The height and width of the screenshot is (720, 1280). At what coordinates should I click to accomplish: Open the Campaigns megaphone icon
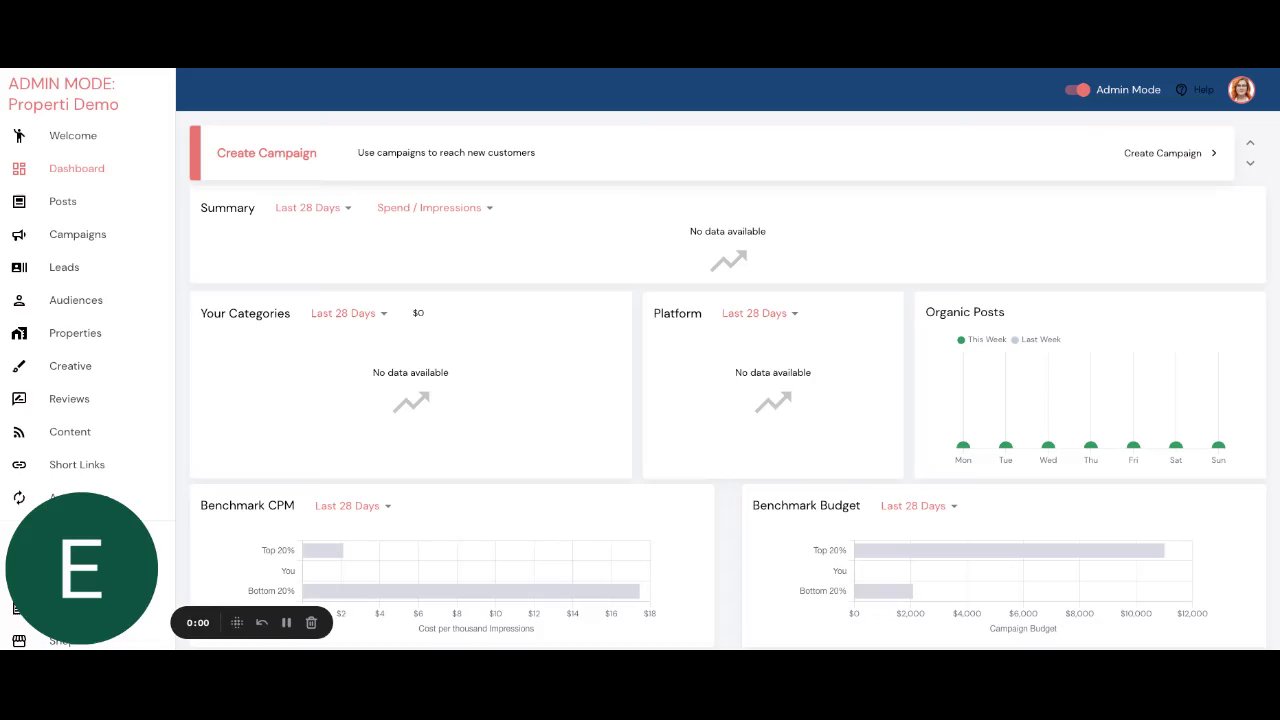pos(19,235)
